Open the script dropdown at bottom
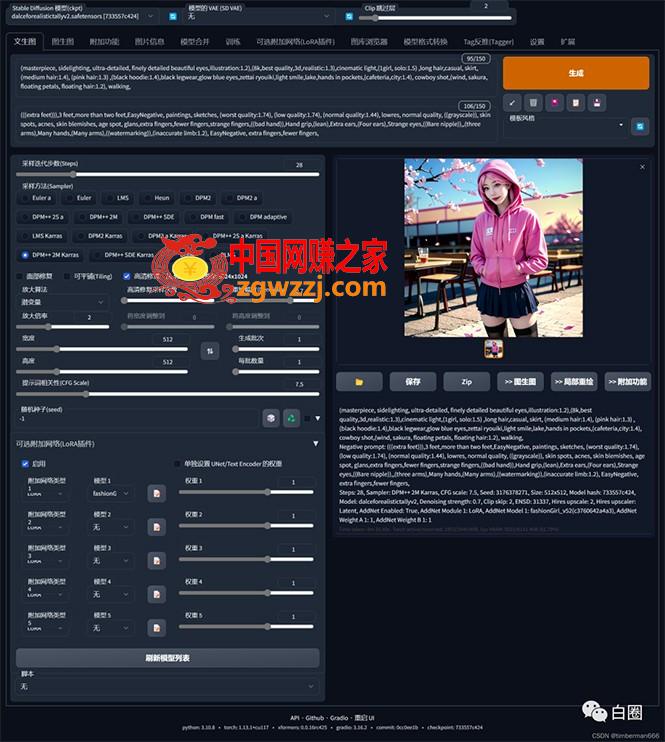Viewport: 665px width, 742px height. point(168,686)
